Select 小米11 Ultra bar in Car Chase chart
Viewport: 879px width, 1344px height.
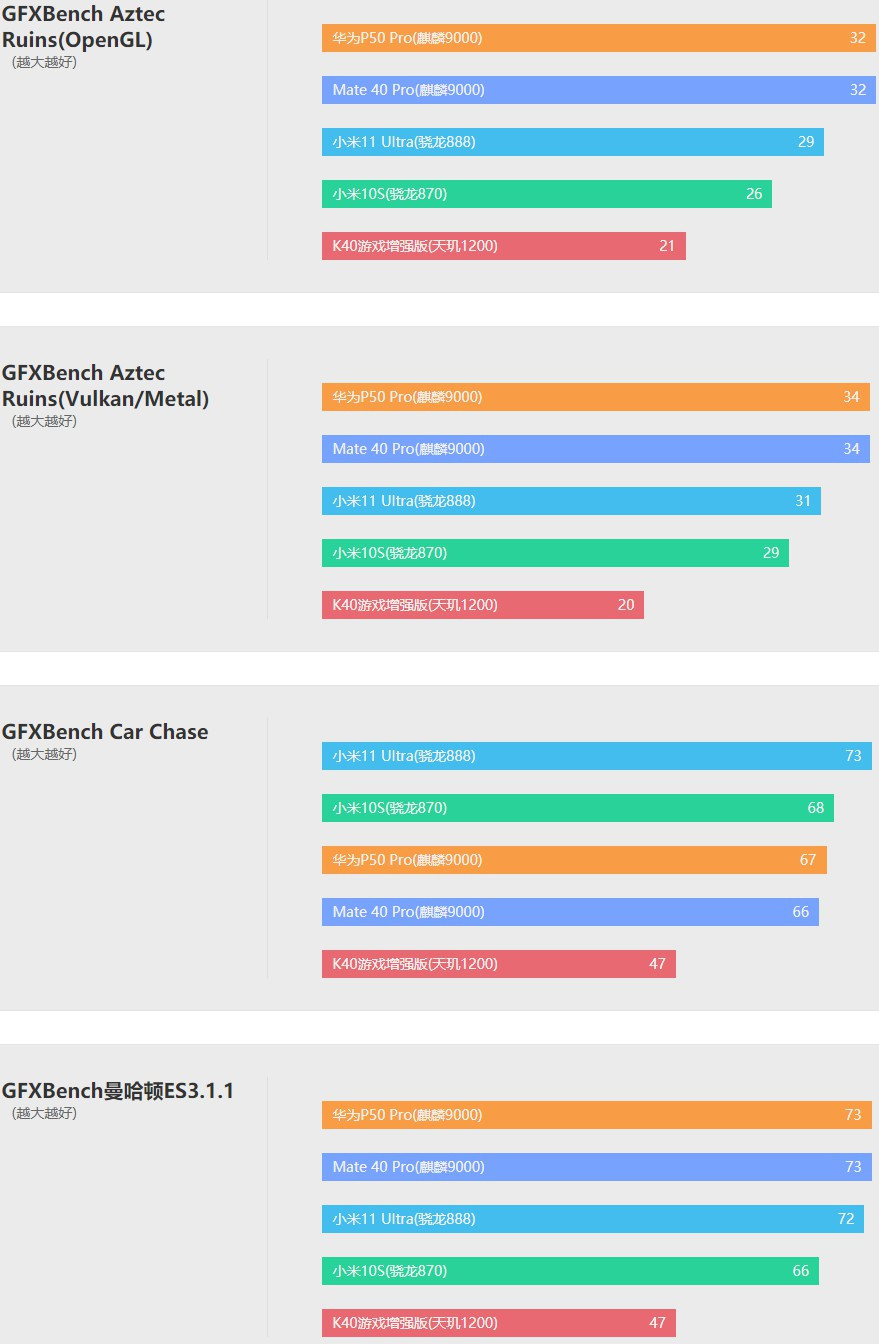coord(597,756)
